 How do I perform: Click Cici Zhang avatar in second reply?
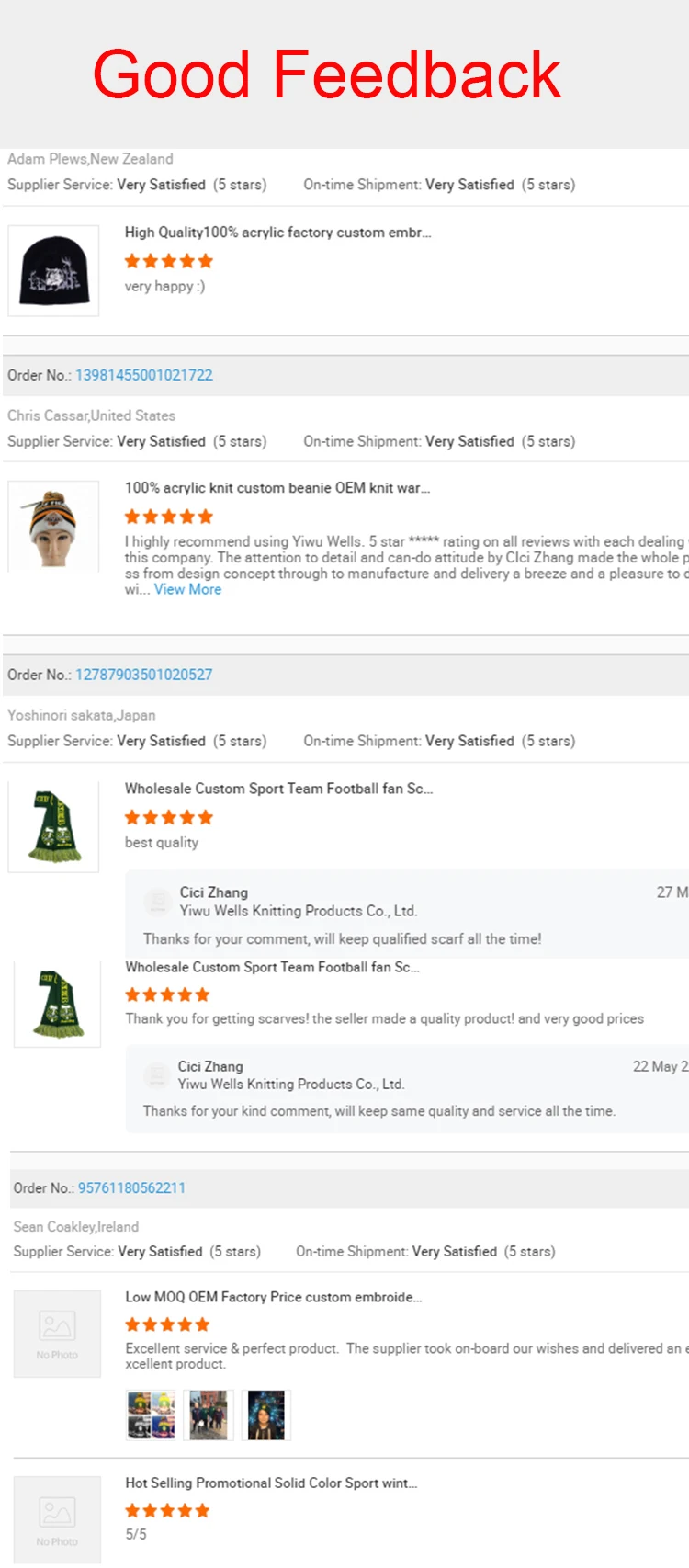coord(157,1075)
